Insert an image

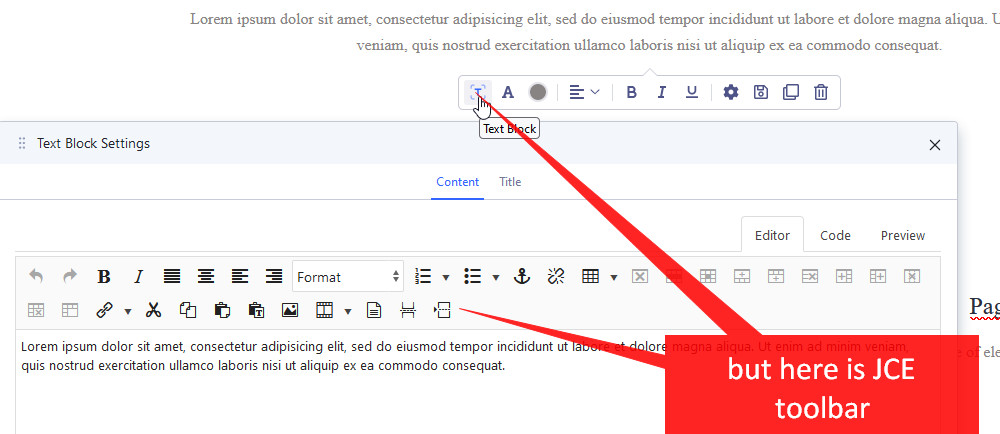[x=290, y=310]
